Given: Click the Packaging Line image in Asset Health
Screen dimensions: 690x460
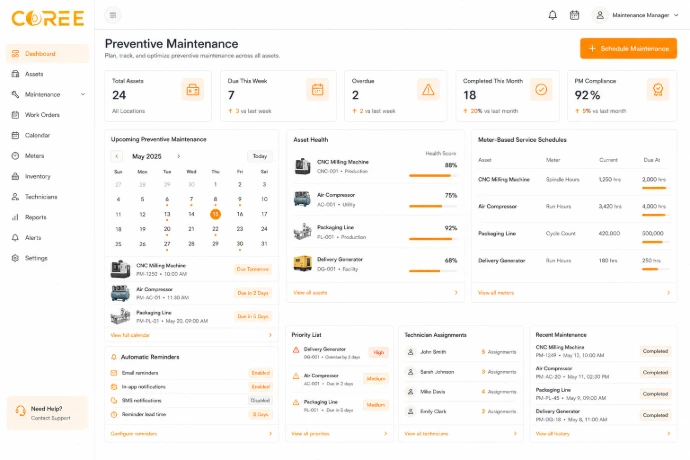Looking at the screenshot, I should (302, 232).
